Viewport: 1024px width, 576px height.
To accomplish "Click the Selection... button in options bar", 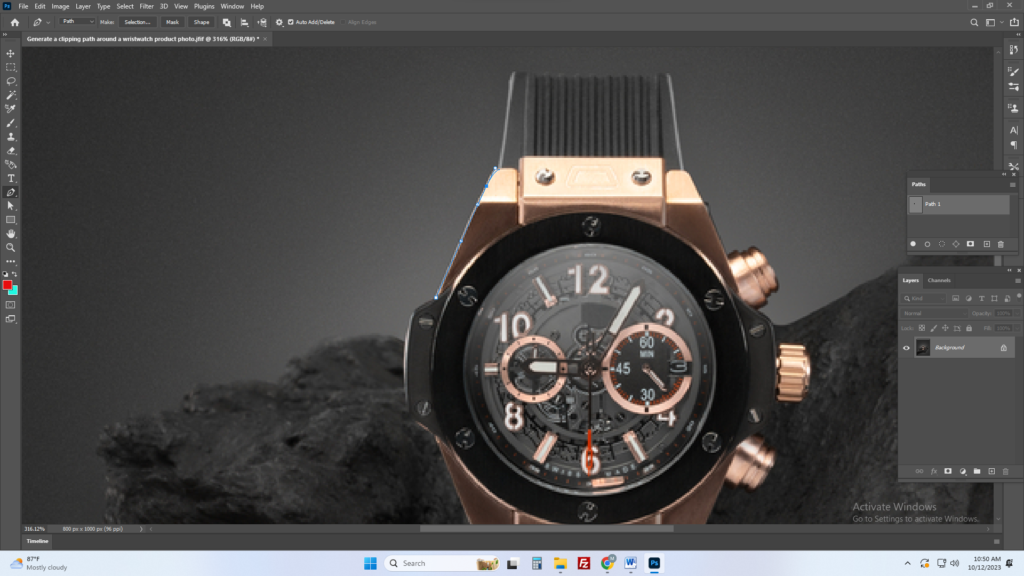I will pos(137,21).
